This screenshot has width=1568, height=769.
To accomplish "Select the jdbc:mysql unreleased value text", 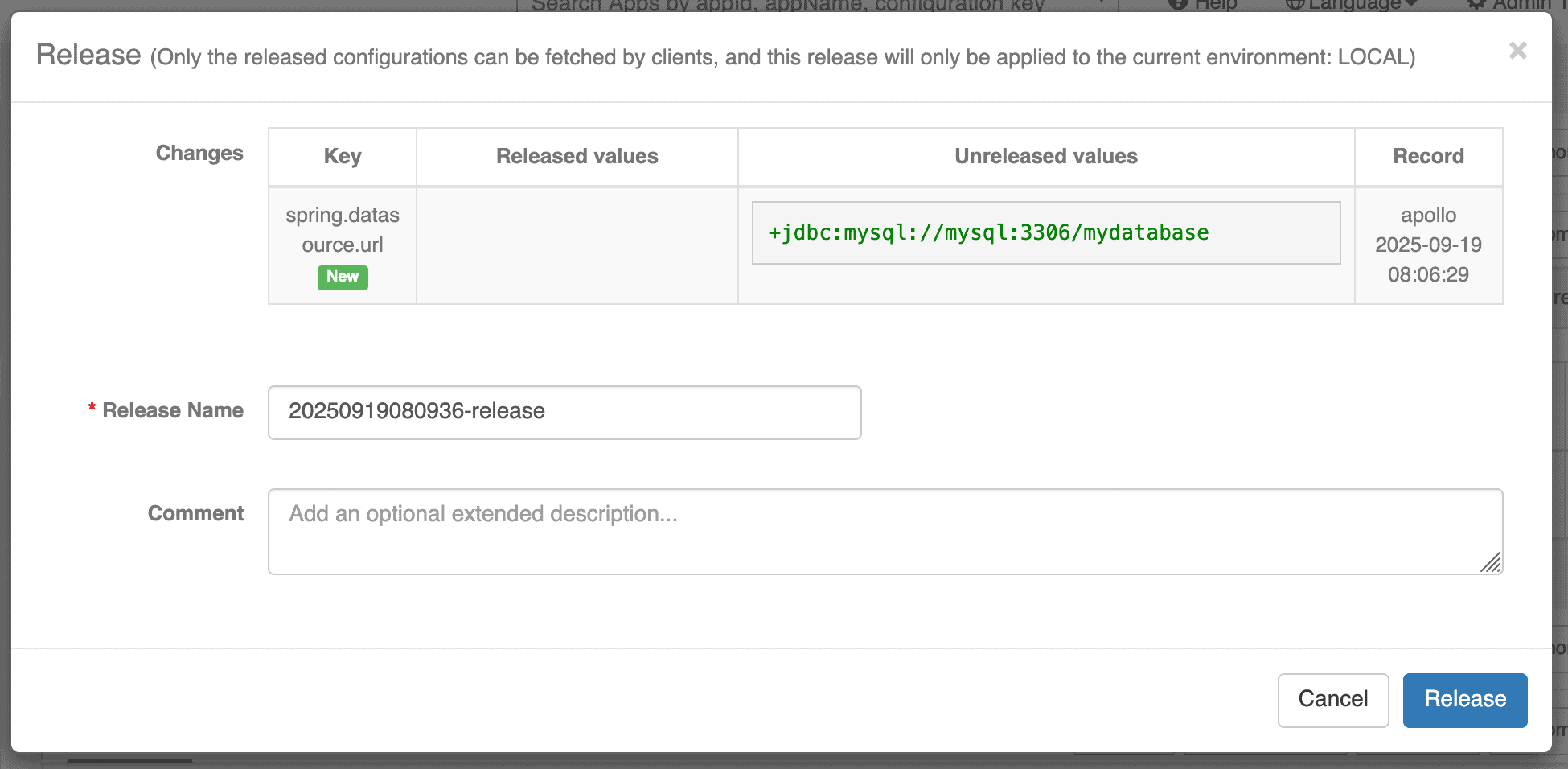I will click(987, 232).
